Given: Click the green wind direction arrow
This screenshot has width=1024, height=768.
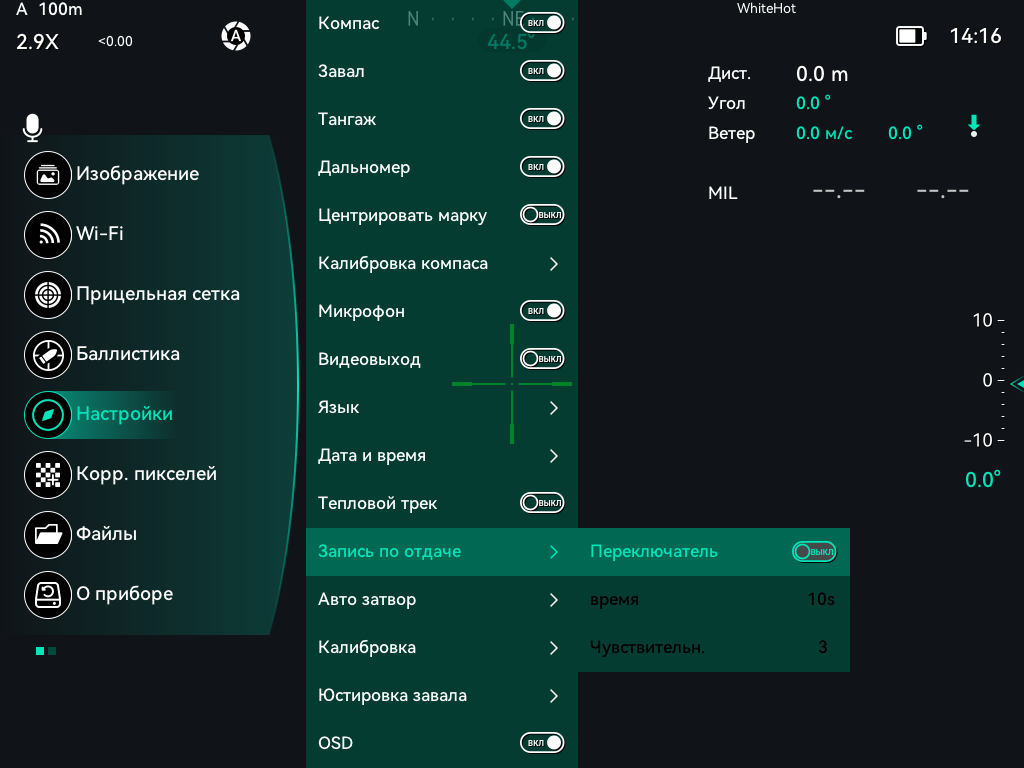Looking at the screenshot, I should 974,126.
